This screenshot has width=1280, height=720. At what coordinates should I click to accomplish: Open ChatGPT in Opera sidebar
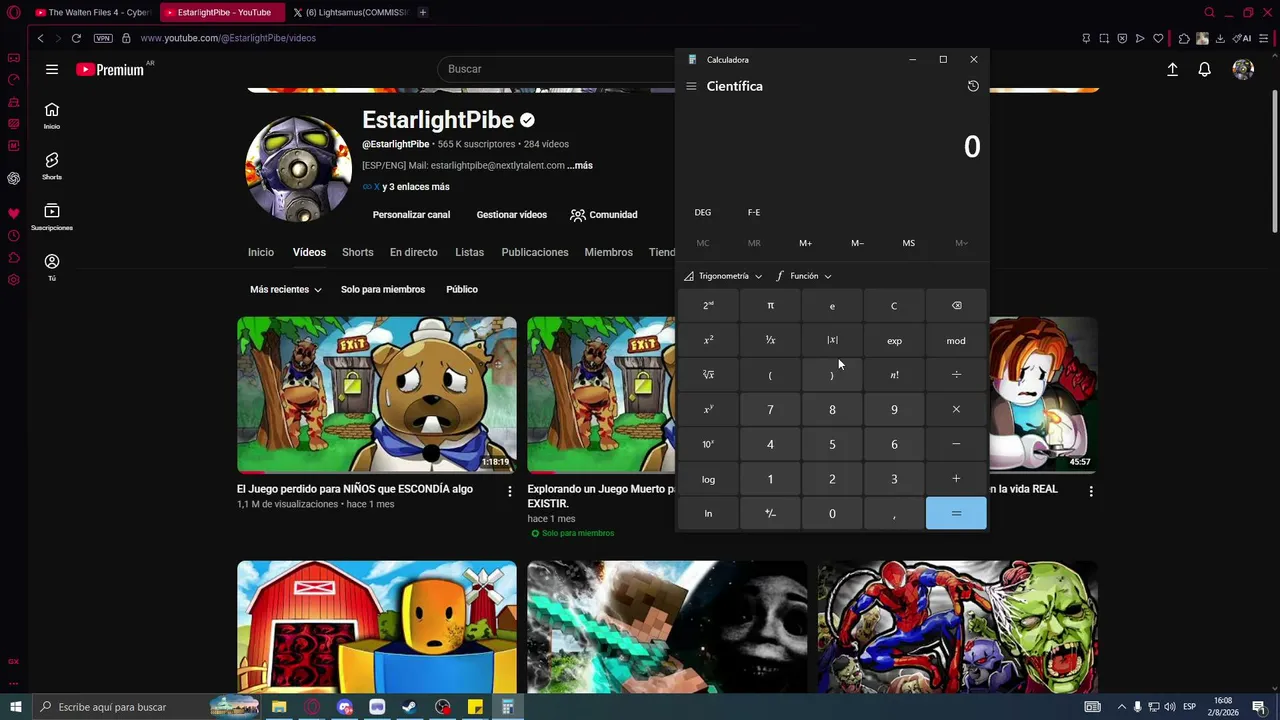click(x=14, y=178)
